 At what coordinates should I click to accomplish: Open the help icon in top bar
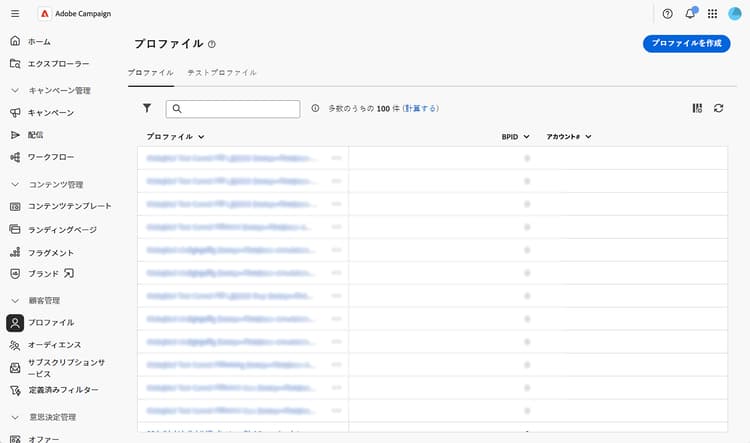tap(667, 14)
